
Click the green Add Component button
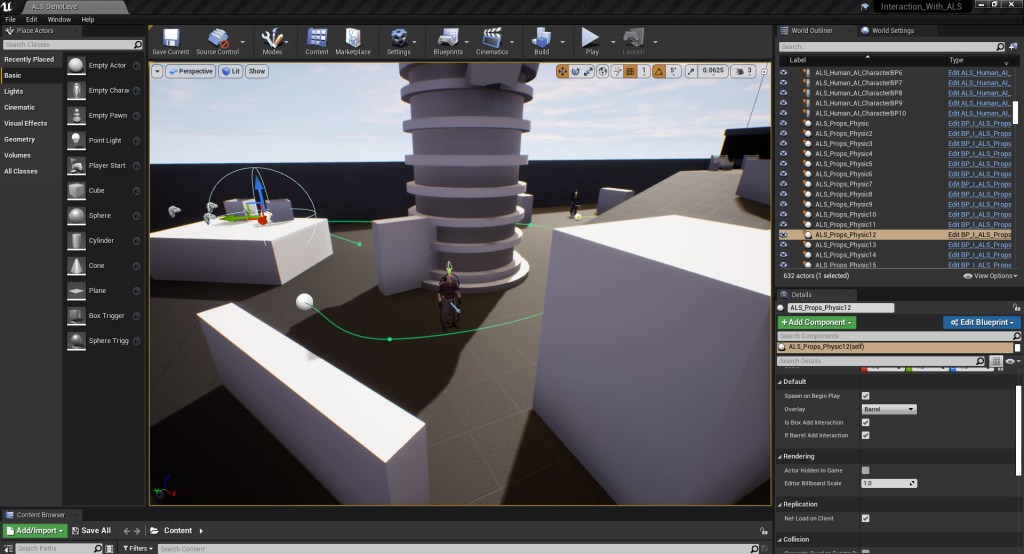tap(817, 323)
